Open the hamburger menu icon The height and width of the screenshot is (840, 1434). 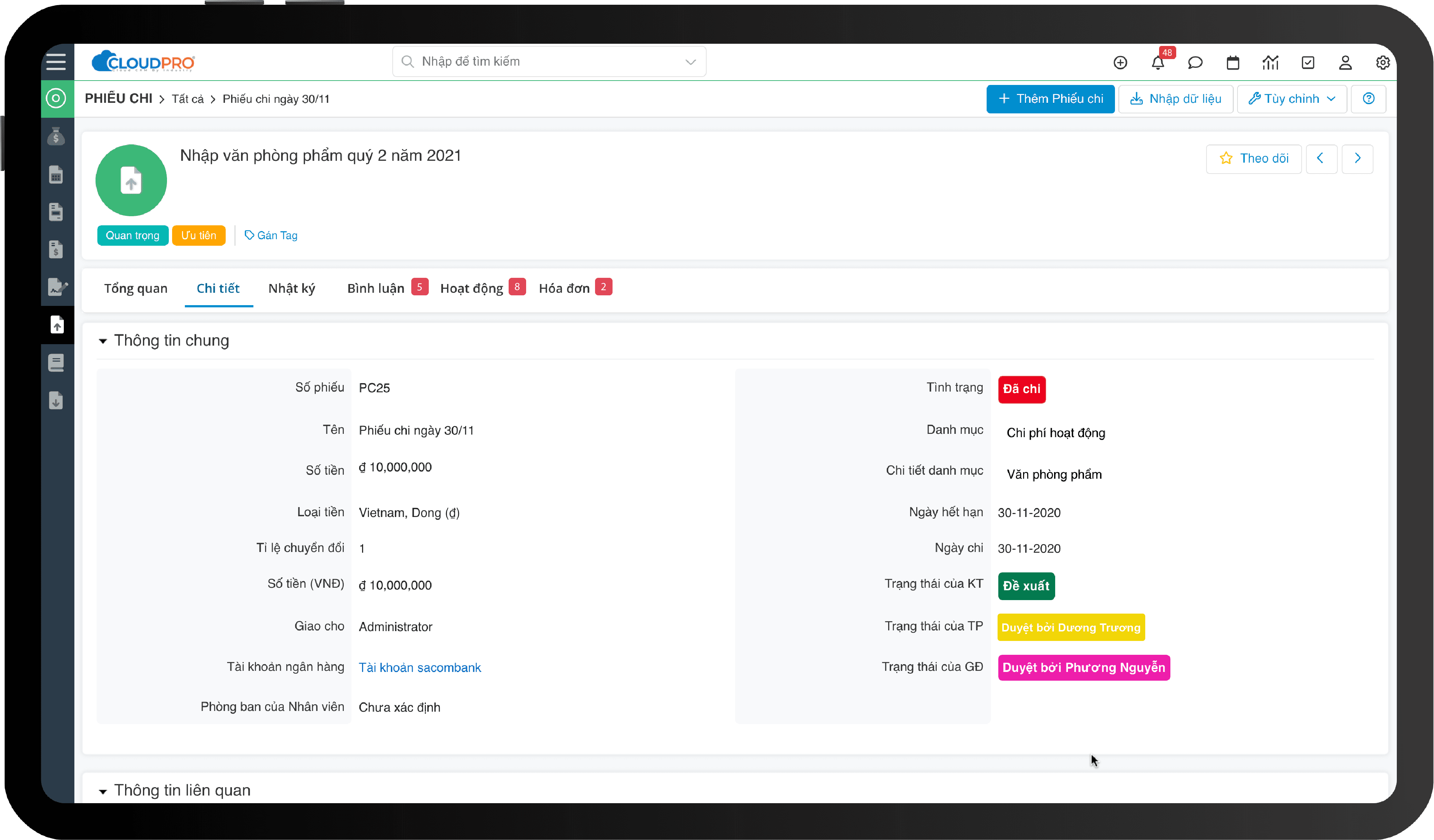[x=56, y=62]
